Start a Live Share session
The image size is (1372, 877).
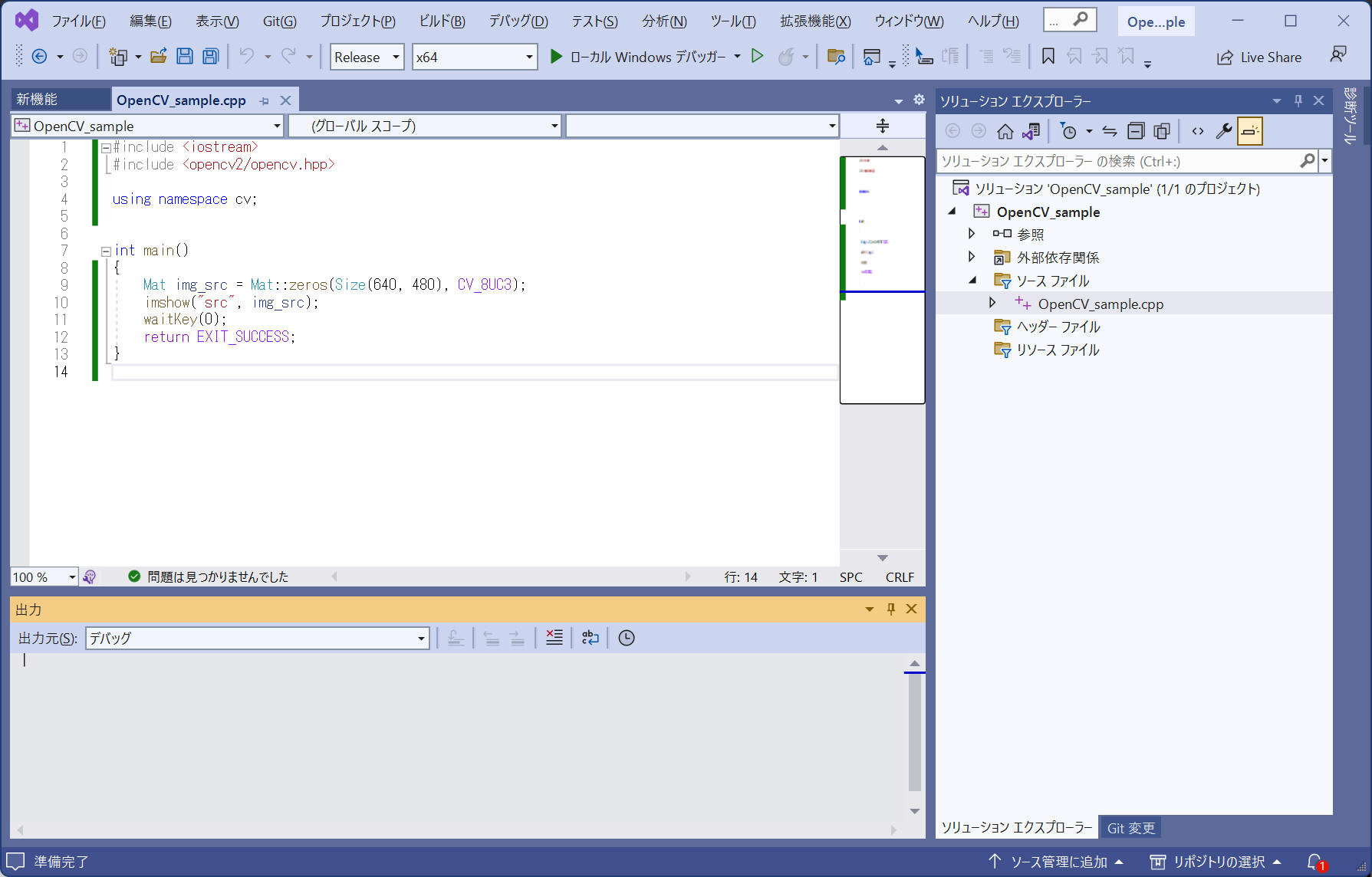point(1258,57)
